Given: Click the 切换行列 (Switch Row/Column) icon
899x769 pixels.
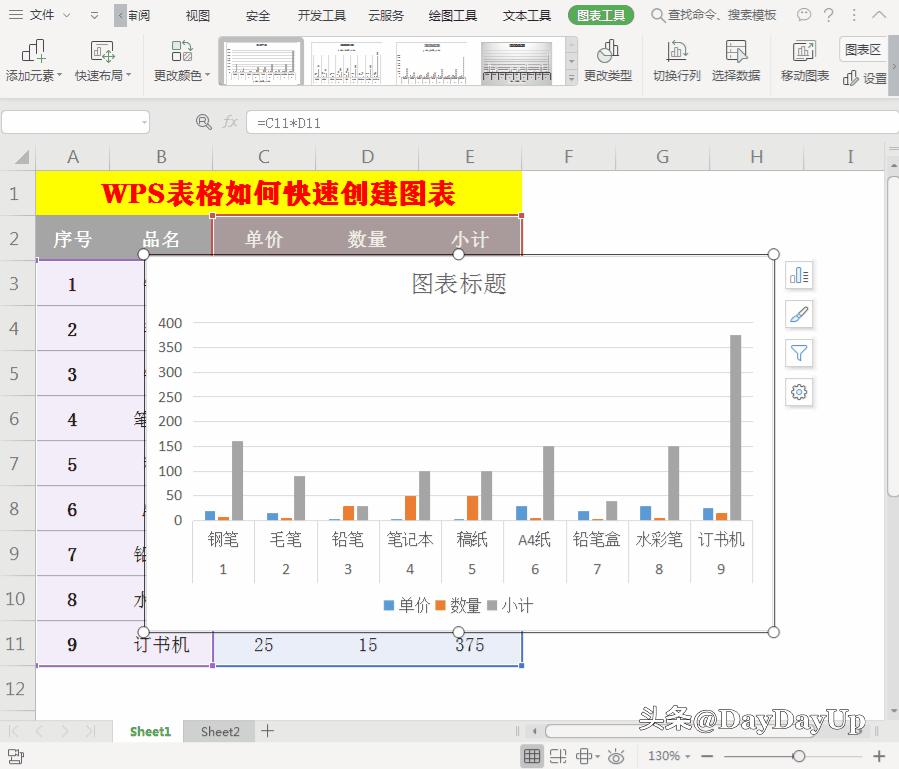Looking at the screenshot, I should tap(676, 60).
